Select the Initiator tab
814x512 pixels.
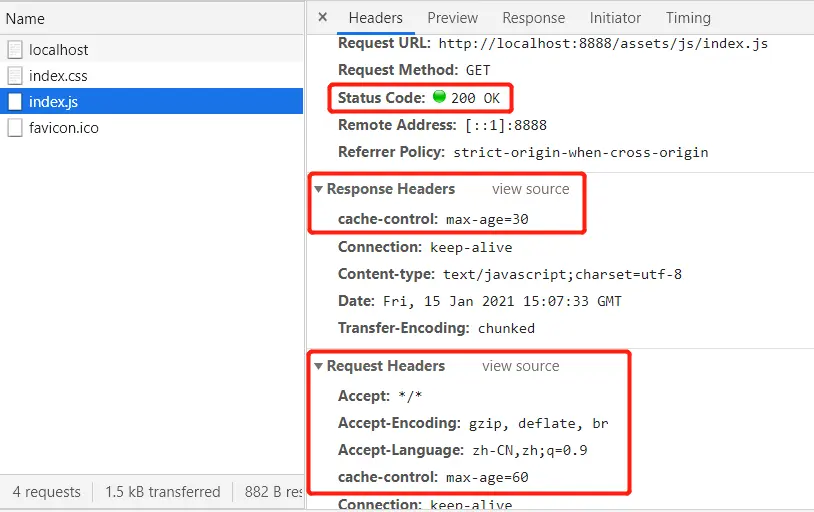(615, 18)
